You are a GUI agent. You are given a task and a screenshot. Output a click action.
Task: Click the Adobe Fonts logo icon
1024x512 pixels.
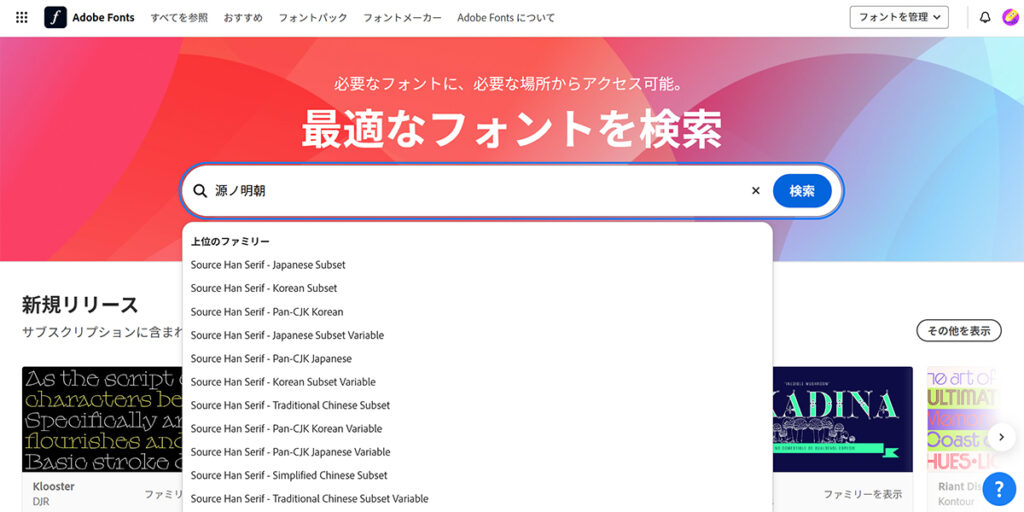(x=56, y=18)
